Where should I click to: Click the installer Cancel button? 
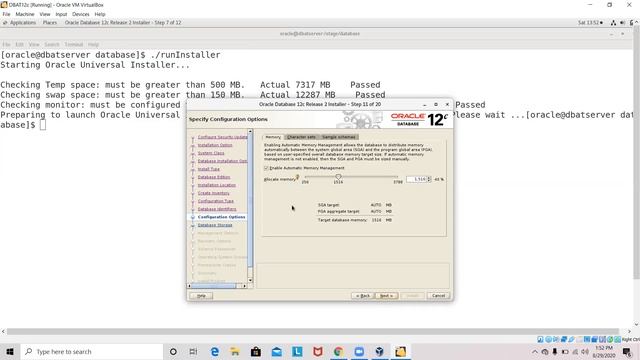[438, 296]
